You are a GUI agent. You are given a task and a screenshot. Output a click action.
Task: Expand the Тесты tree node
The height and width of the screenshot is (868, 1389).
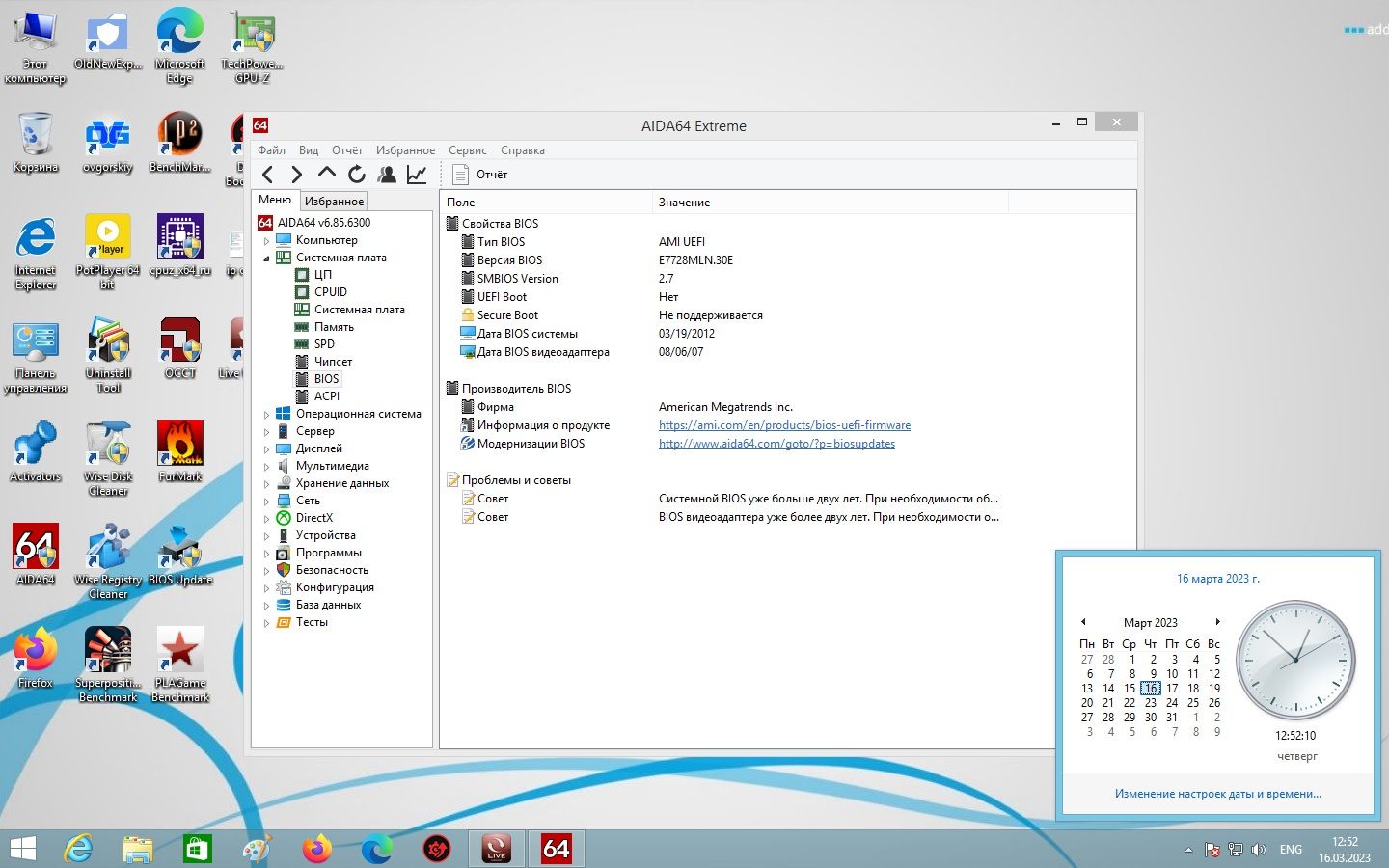pyautogui.click(x=267, y=622)
